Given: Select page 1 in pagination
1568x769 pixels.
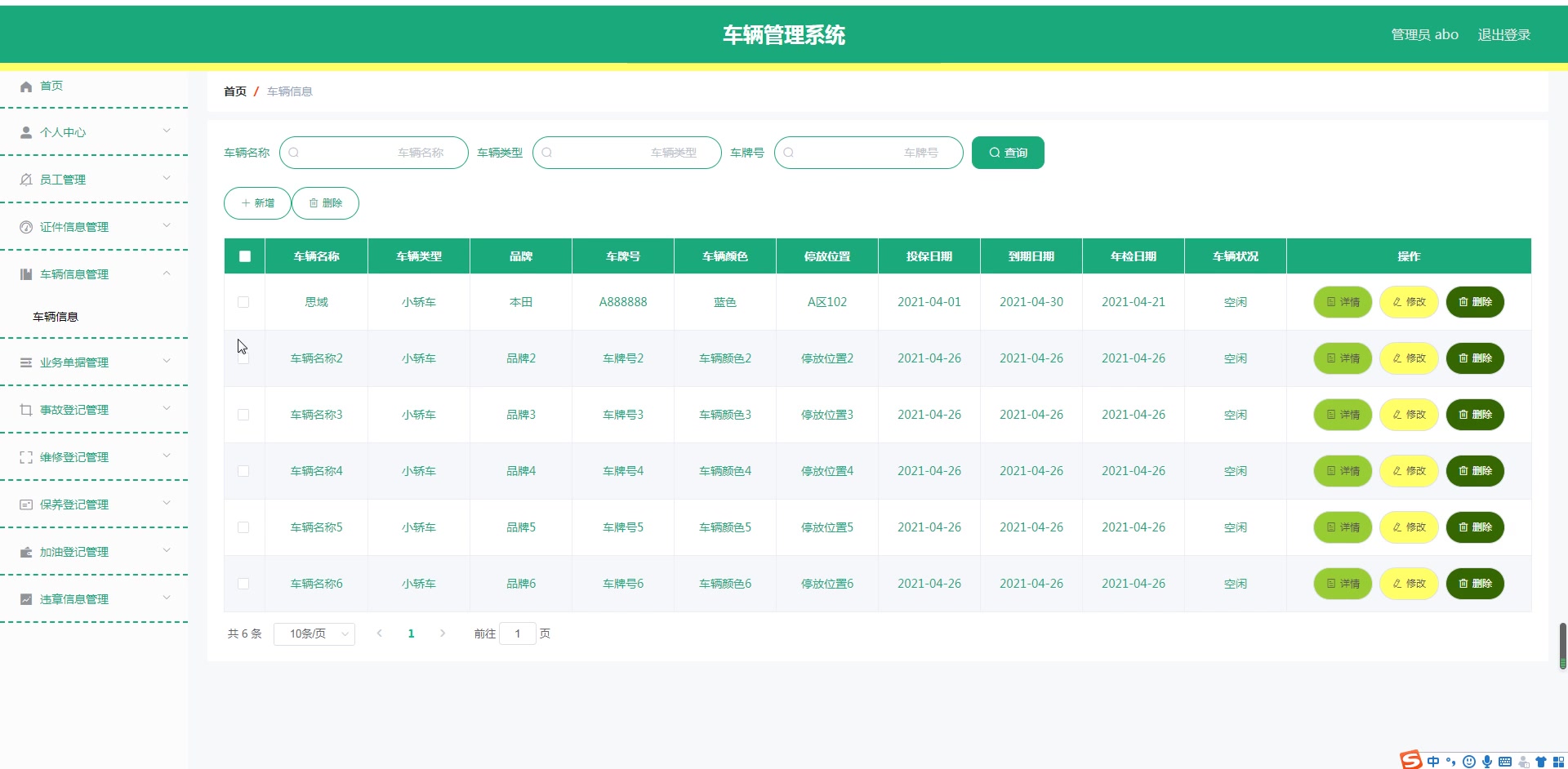Looking at the screenshot, I should pos(412,633).
